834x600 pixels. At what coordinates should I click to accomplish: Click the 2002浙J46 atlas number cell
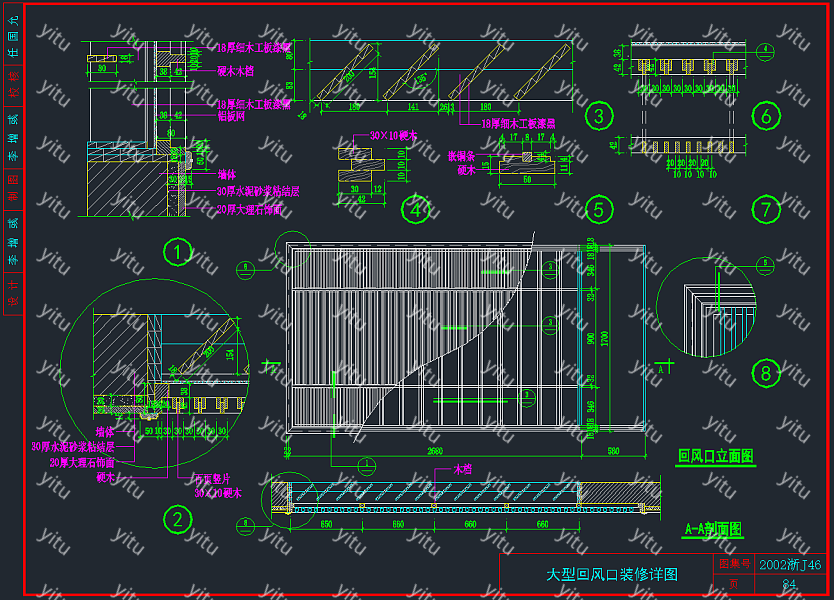pos(790,565)
